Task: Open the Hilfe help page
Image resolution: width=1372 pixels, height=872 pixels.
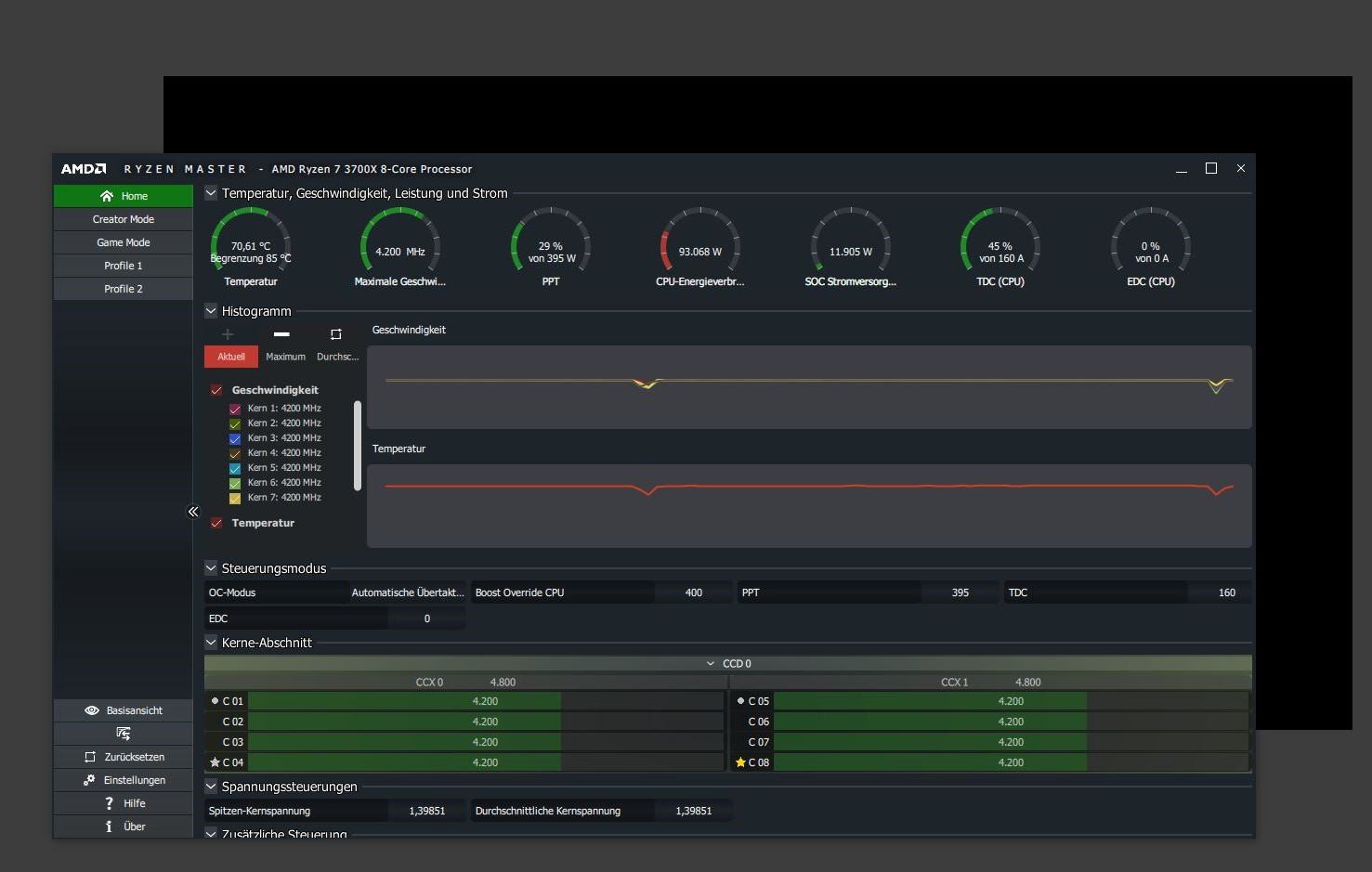Action: point(124,803)
